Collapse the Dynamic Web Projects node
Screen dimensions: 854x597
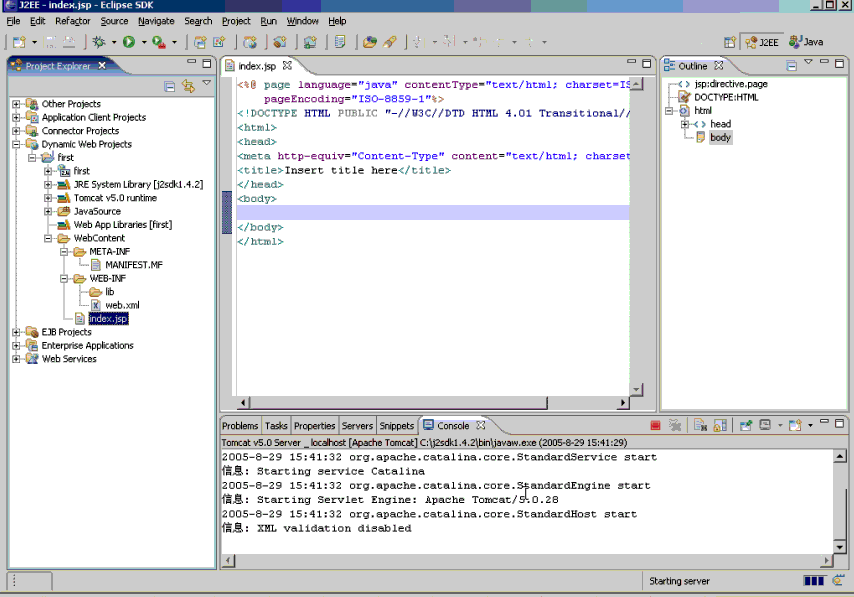16,144
